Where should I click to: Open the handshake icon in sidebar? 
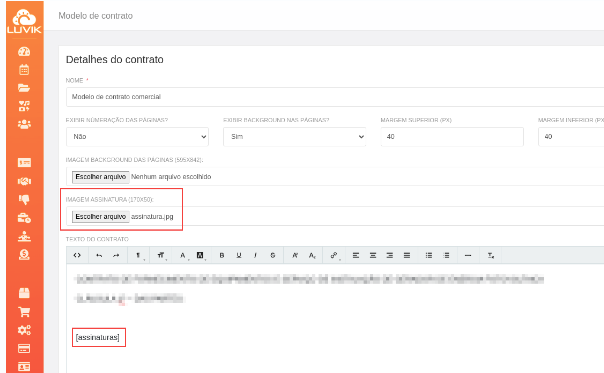[24, 181]
